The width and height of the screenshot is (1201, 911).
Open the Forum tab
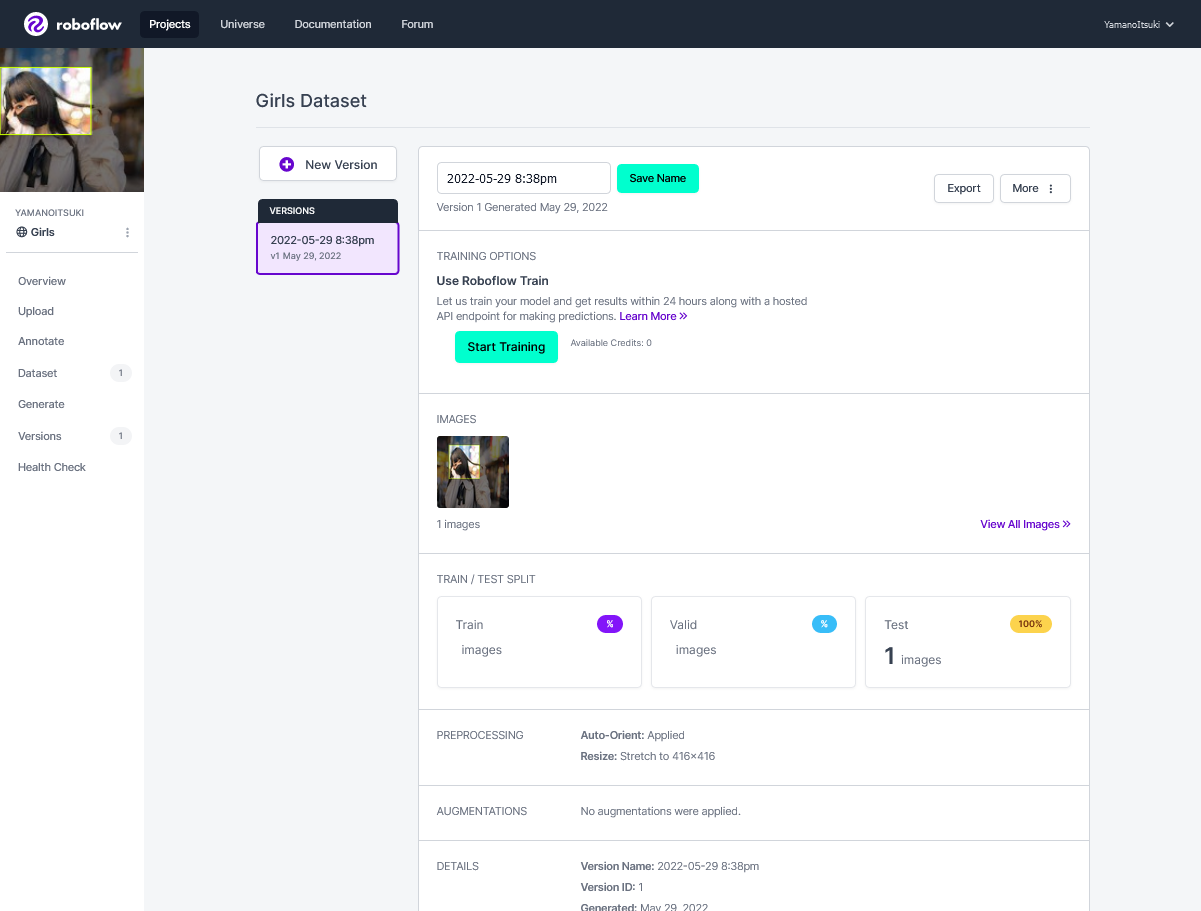(417, 24)
